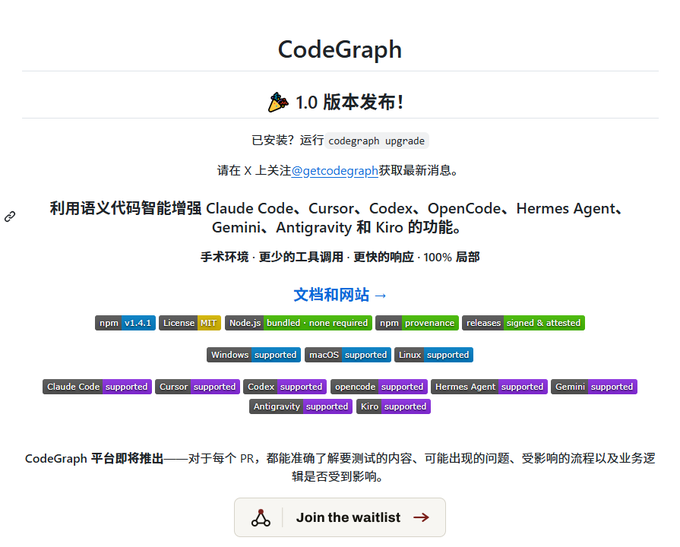Click the macOS supported badge
Screen dimensions: 680x547
pyautogui.click(x=348, y=355)
